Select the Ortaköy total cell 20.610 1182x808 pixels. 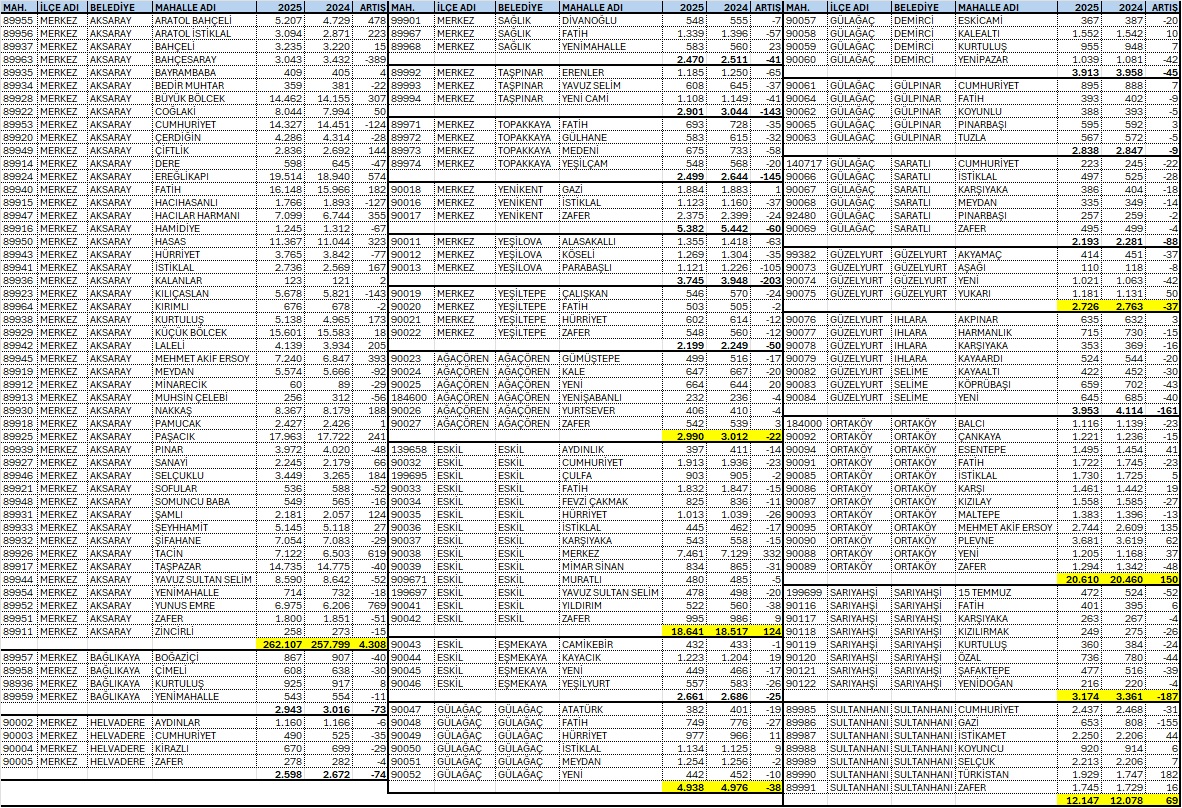click(x=1083, y=578)
